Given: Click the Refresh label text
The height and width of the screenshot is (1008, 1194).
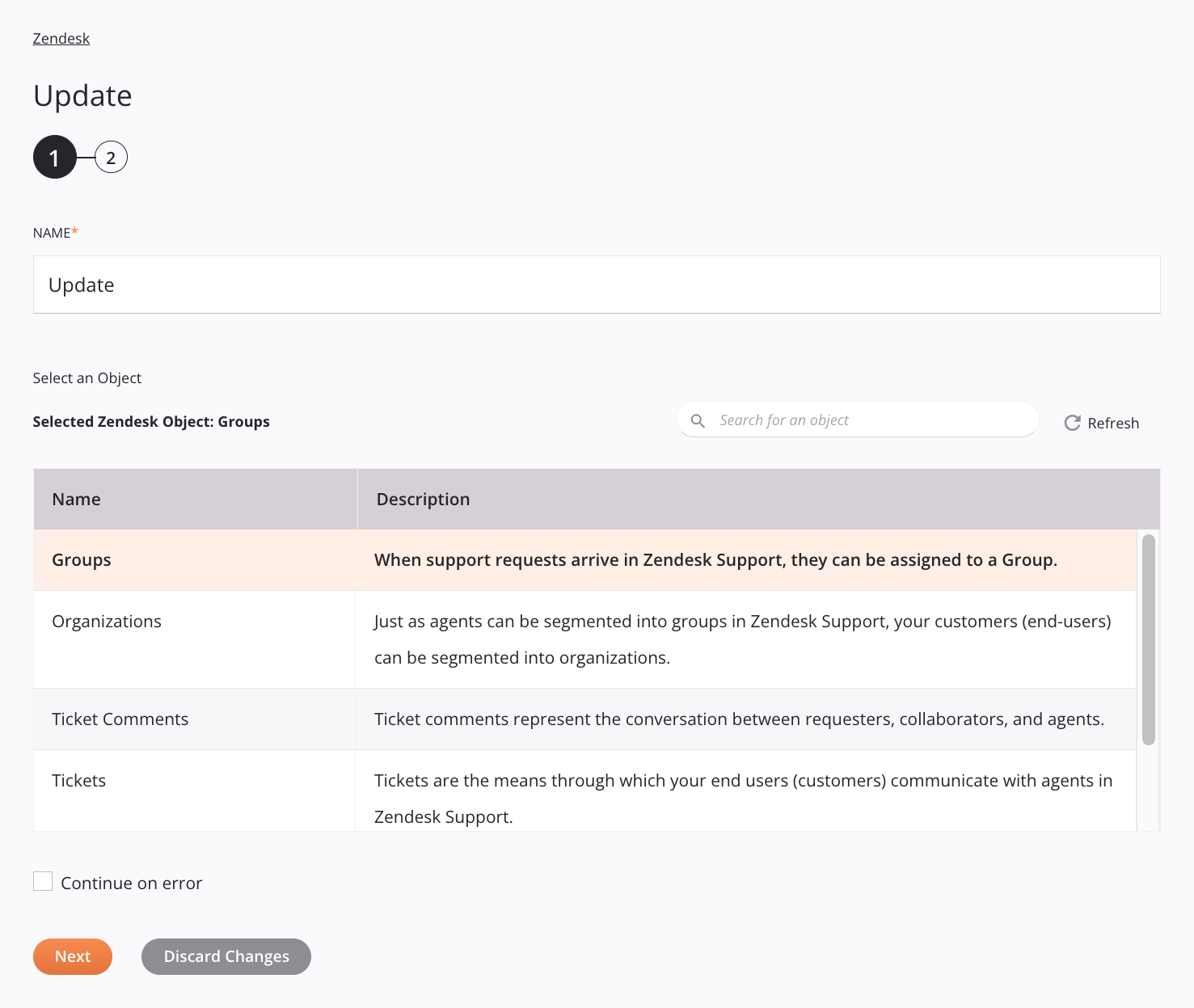Looking at the screenshot, I should 1113,423.
